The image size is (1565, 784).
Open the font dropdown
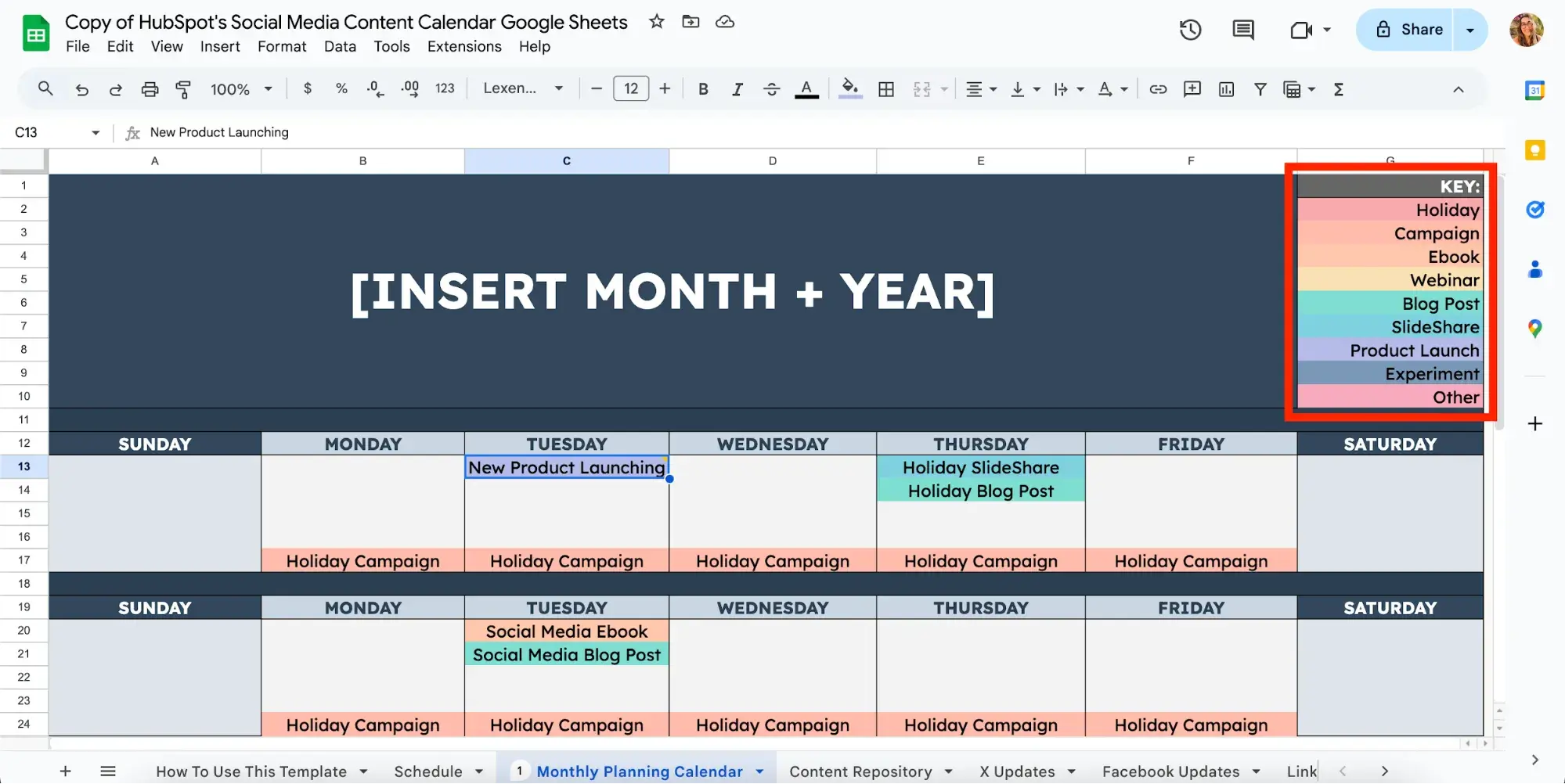click(523, 88)
